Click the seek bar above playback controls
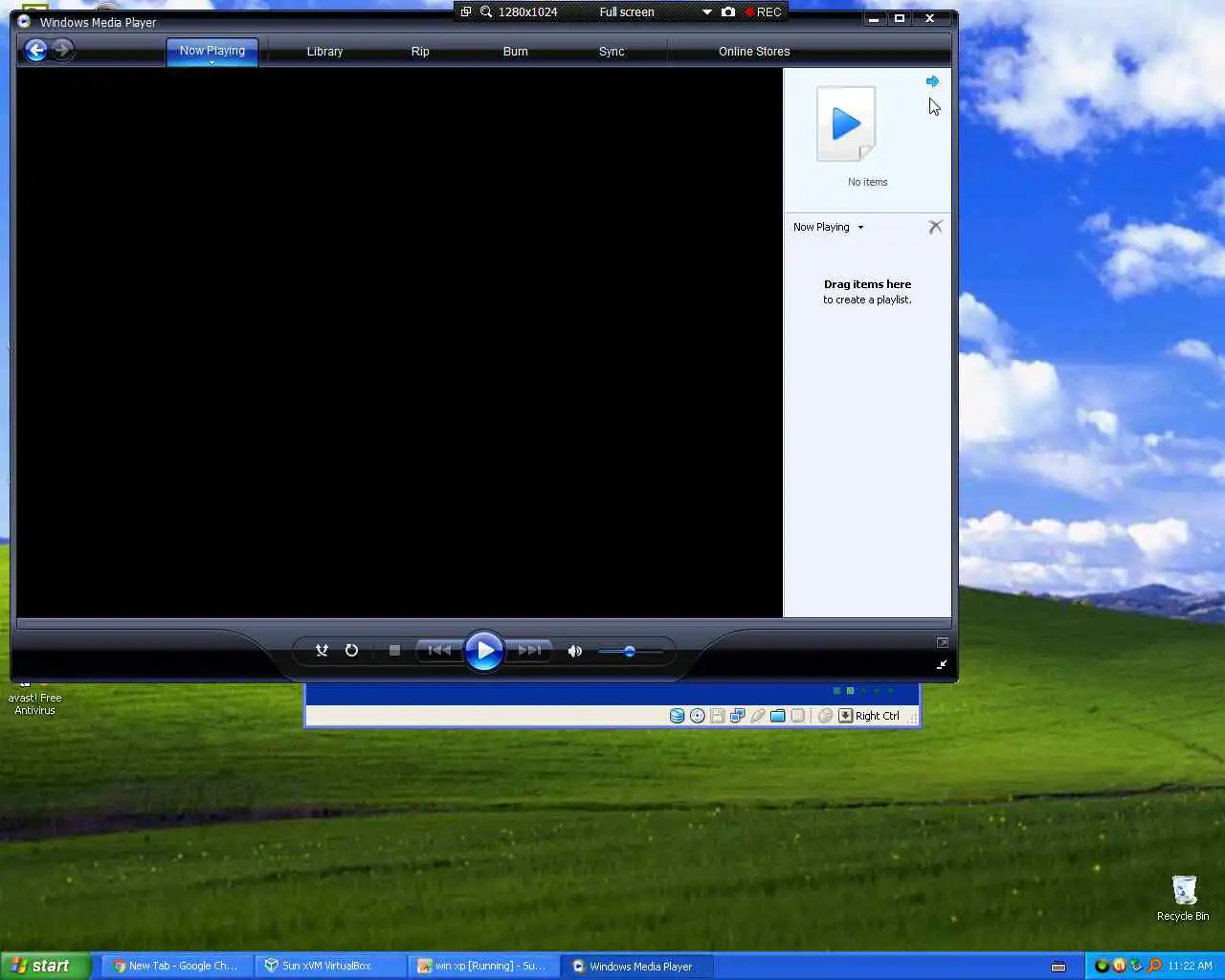Image resolution: width=1225 pixels, height=980 pixels. tap(483, 624)
